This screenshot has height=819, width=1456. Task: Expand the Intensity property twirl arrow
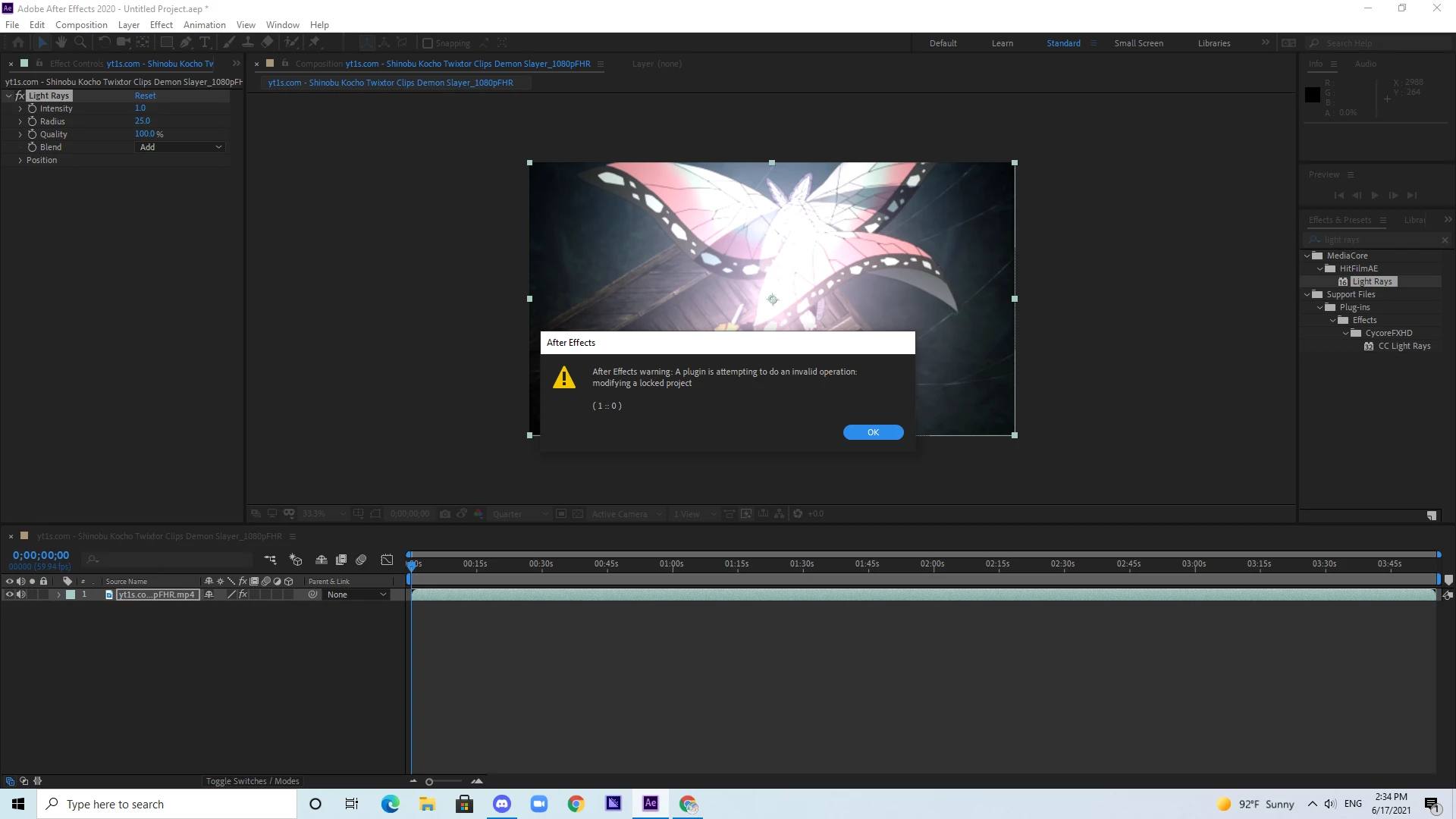pos(20,108)
